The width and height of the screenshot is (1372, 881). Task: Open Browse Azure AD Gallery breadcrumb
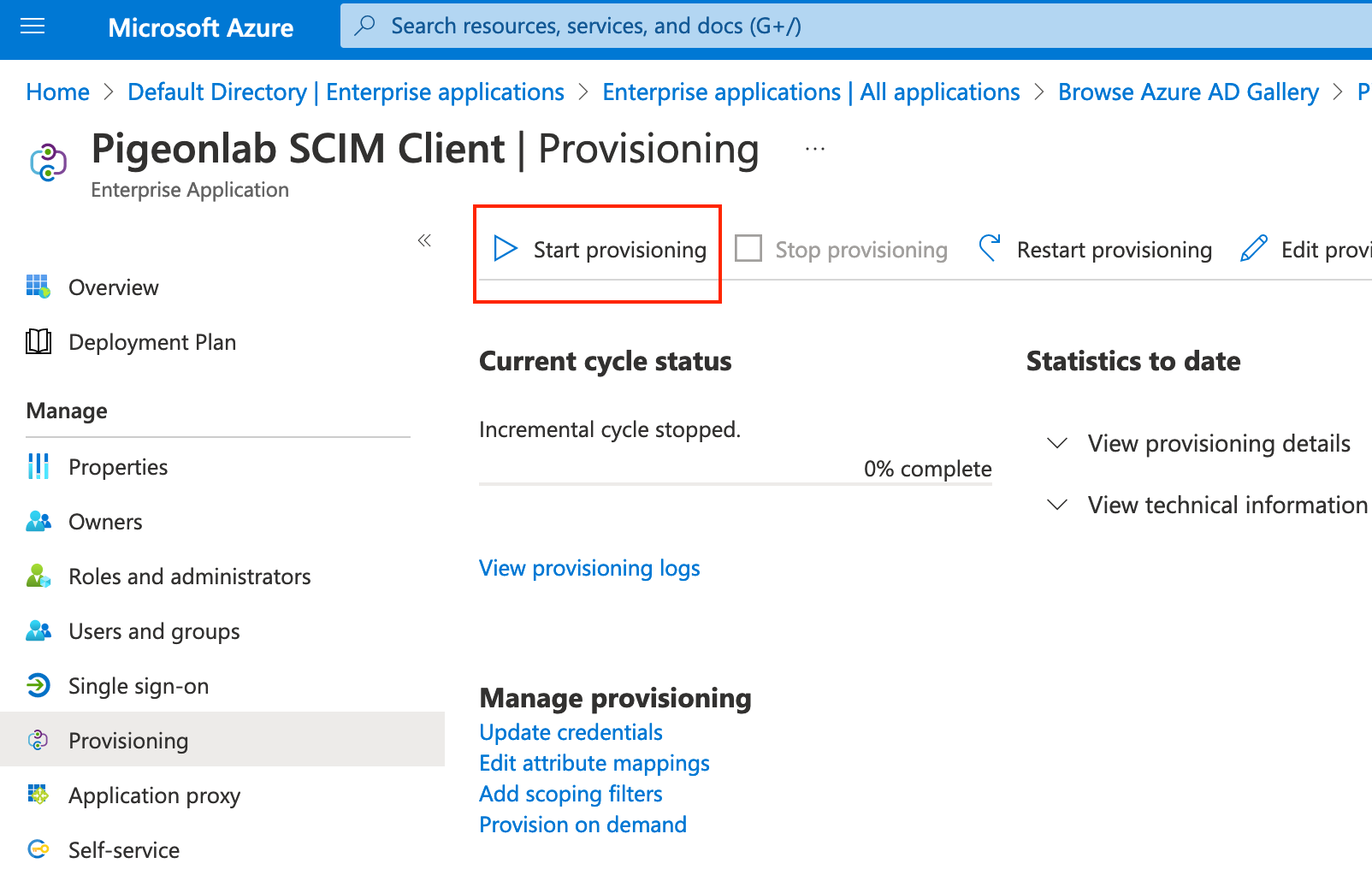click(x=1188, y=92)
